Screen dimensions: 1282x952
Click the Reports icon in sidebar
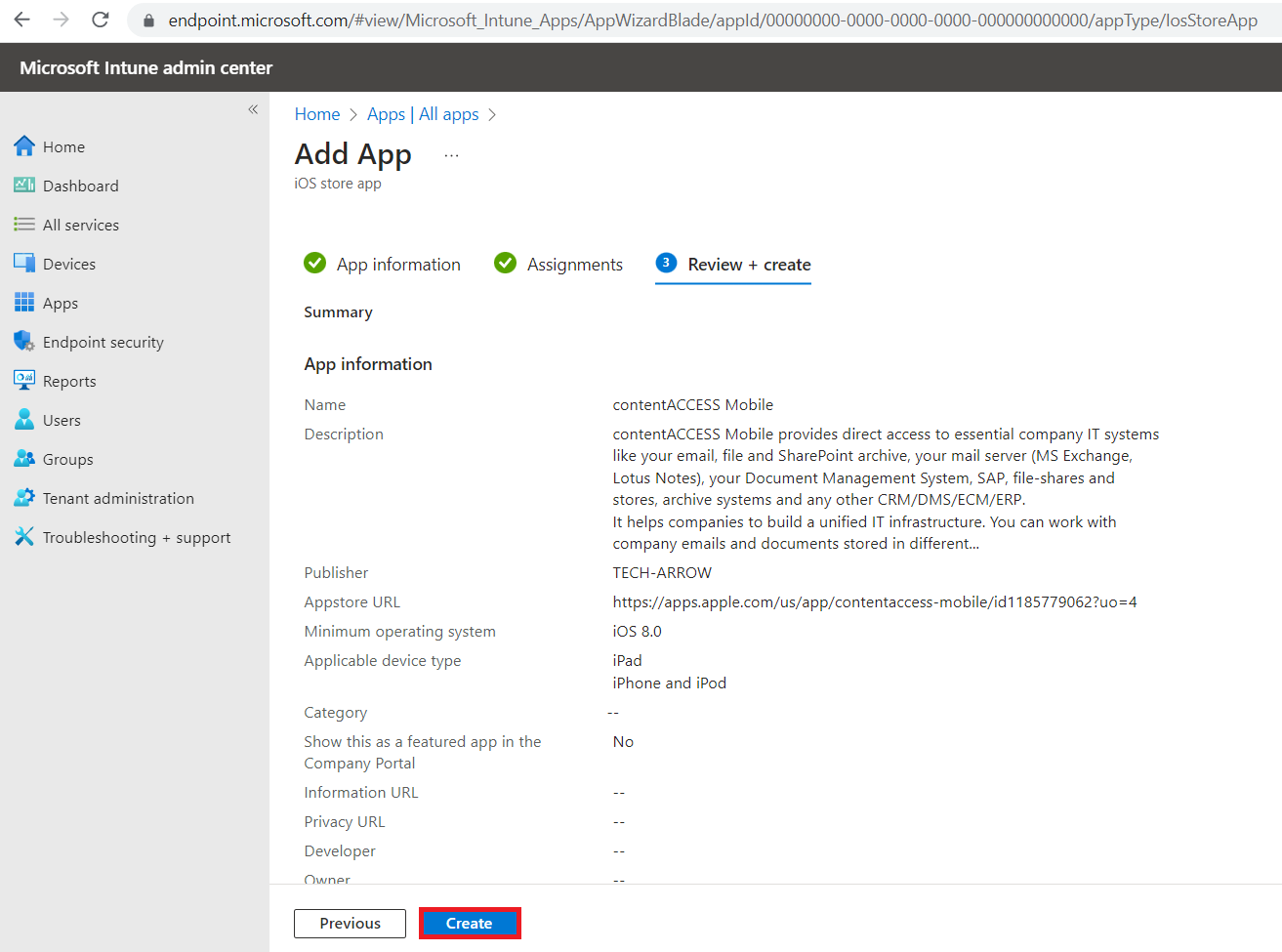click(x=24, y=381)
